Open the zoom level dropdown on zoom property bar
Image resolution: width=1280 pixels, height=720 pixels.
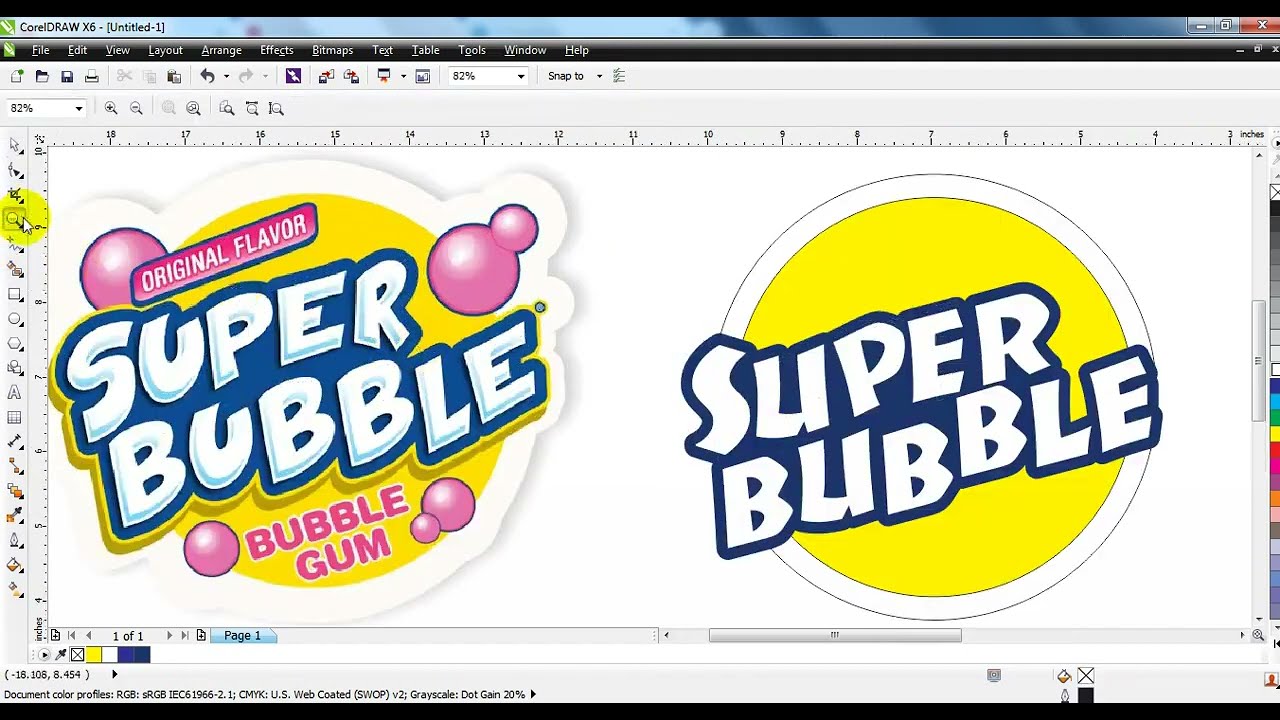[x=78, y=108]
